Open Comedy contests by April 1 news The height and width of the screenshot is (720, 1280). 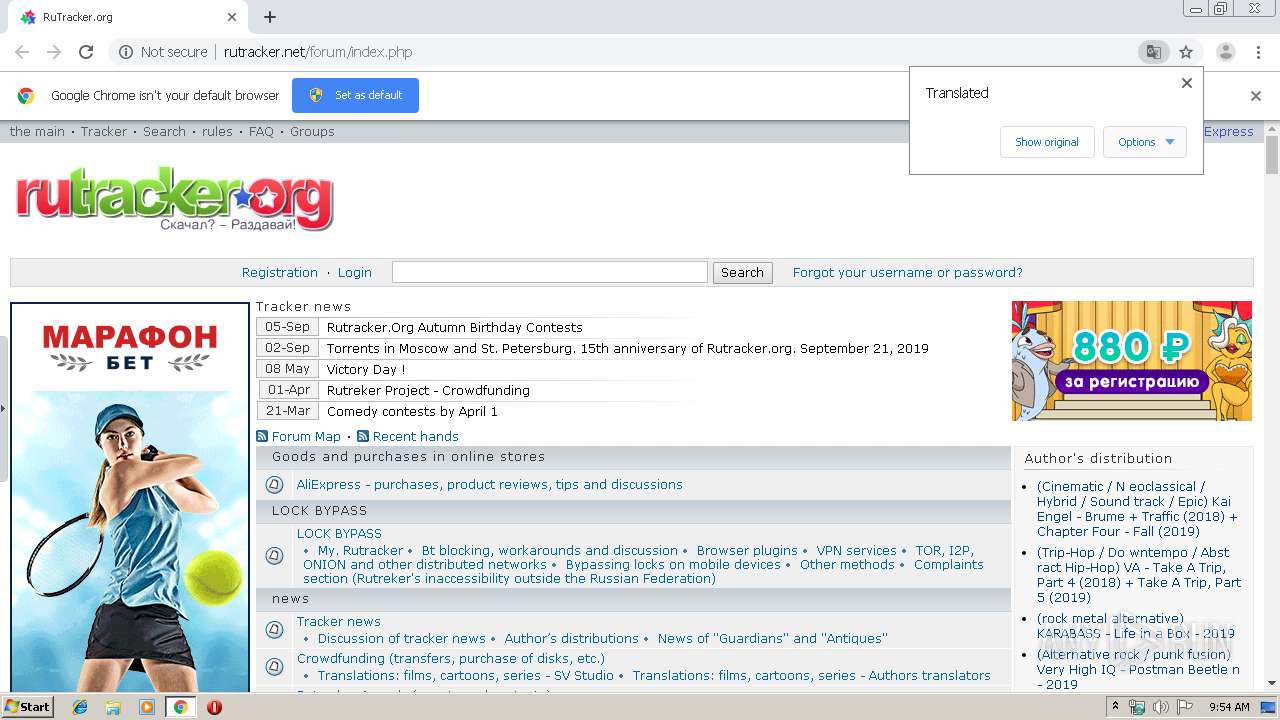coord(412,411)
